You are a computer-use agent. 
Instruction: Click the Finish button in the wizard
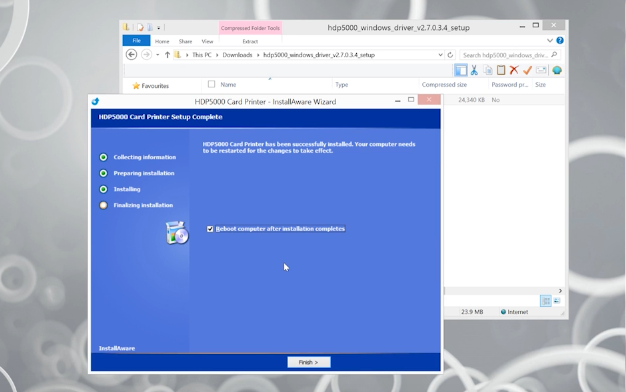pyautogui.click(x=309, y=362)
